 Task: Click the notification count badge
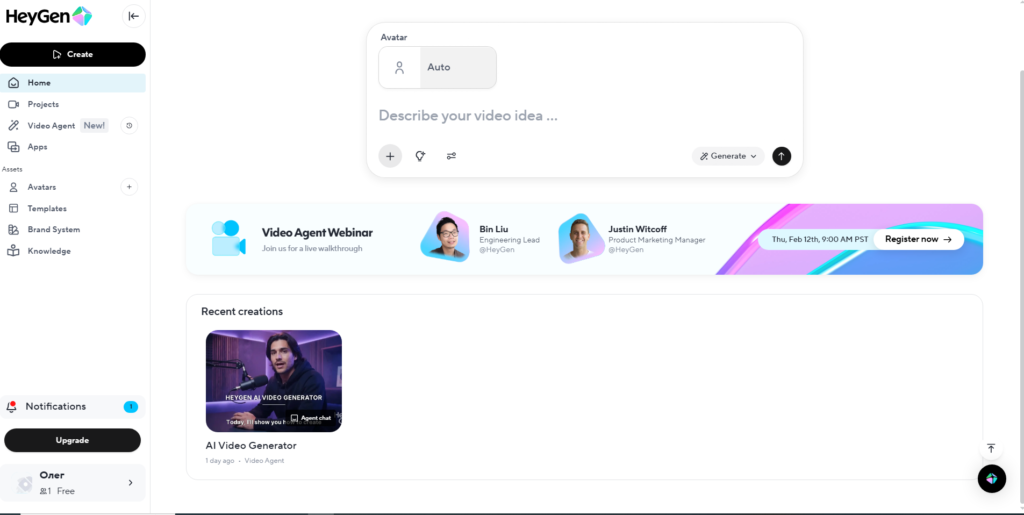[131, 407]
